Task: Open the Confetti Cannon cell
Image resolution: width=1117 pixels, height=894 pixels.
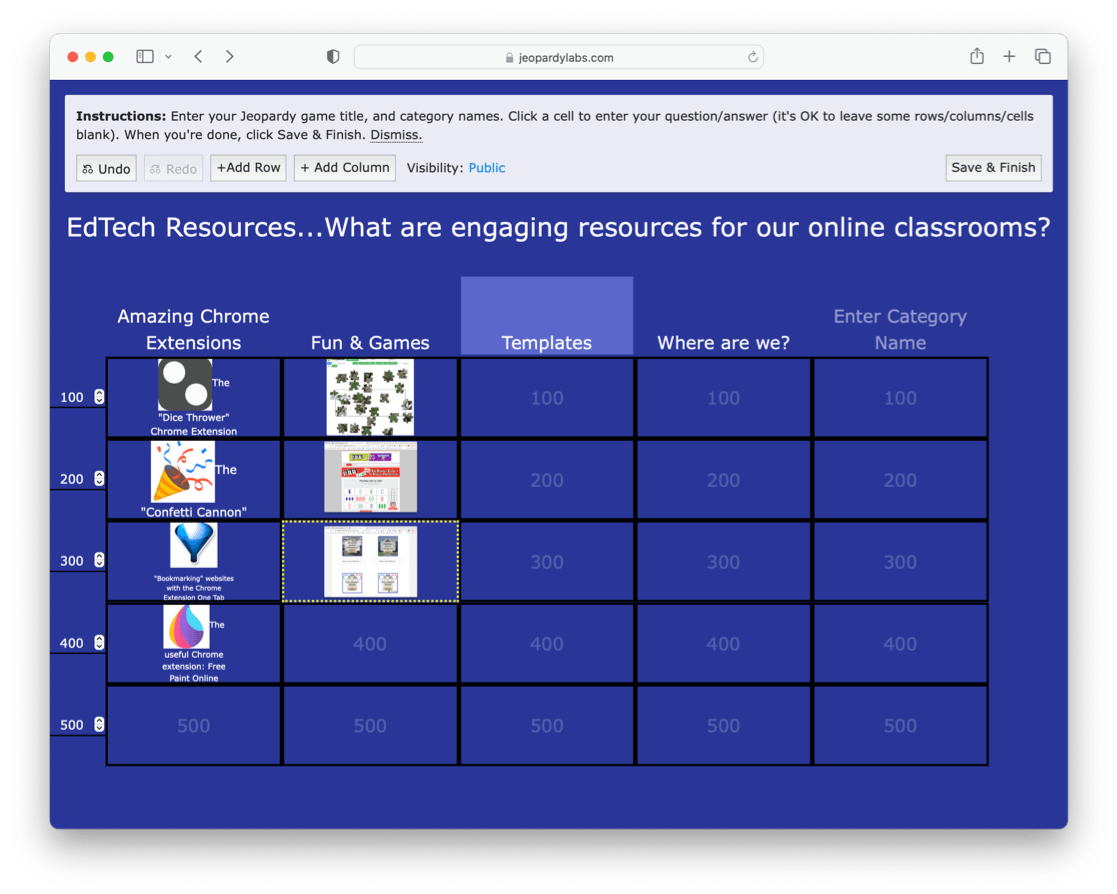Action: point(193,479)
